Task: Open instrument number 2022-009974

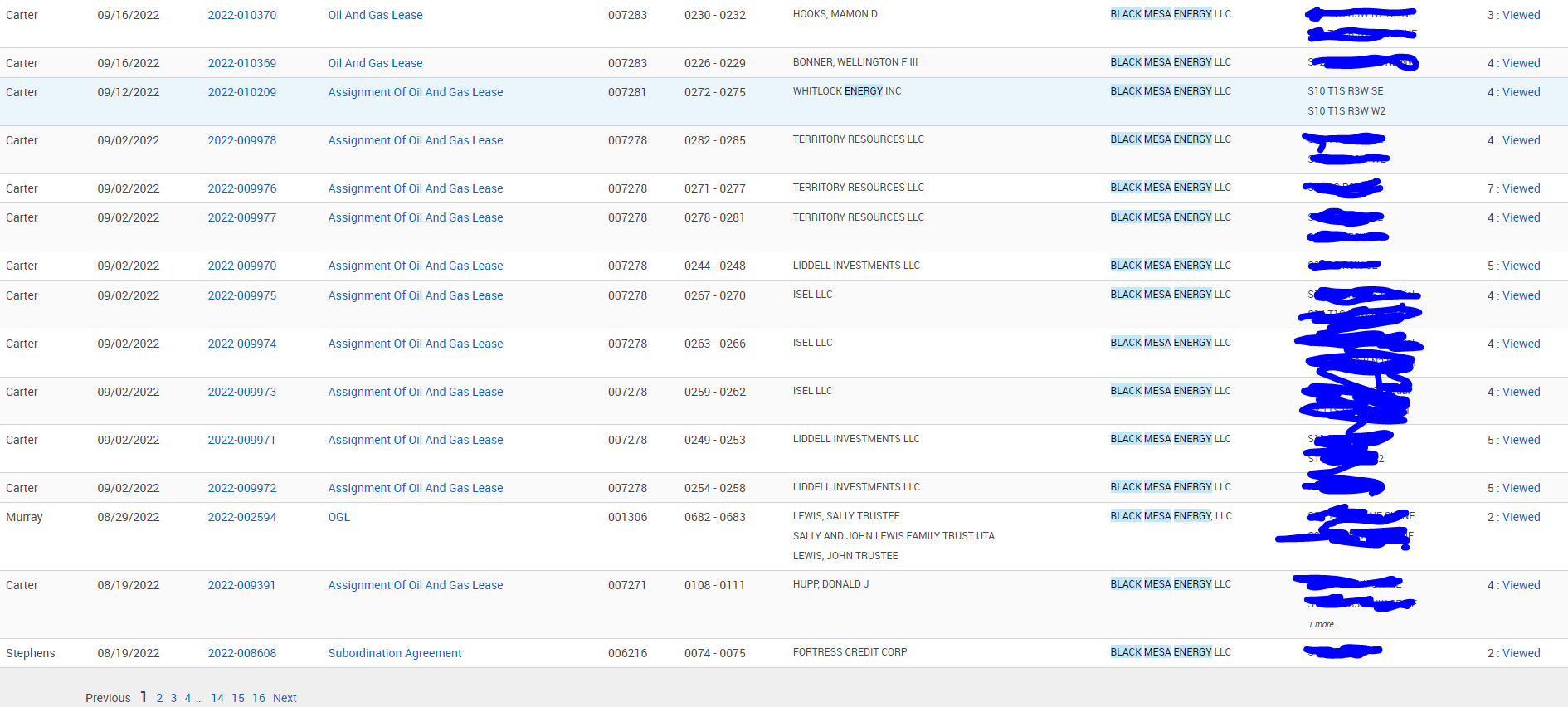Action: (242, 344)
